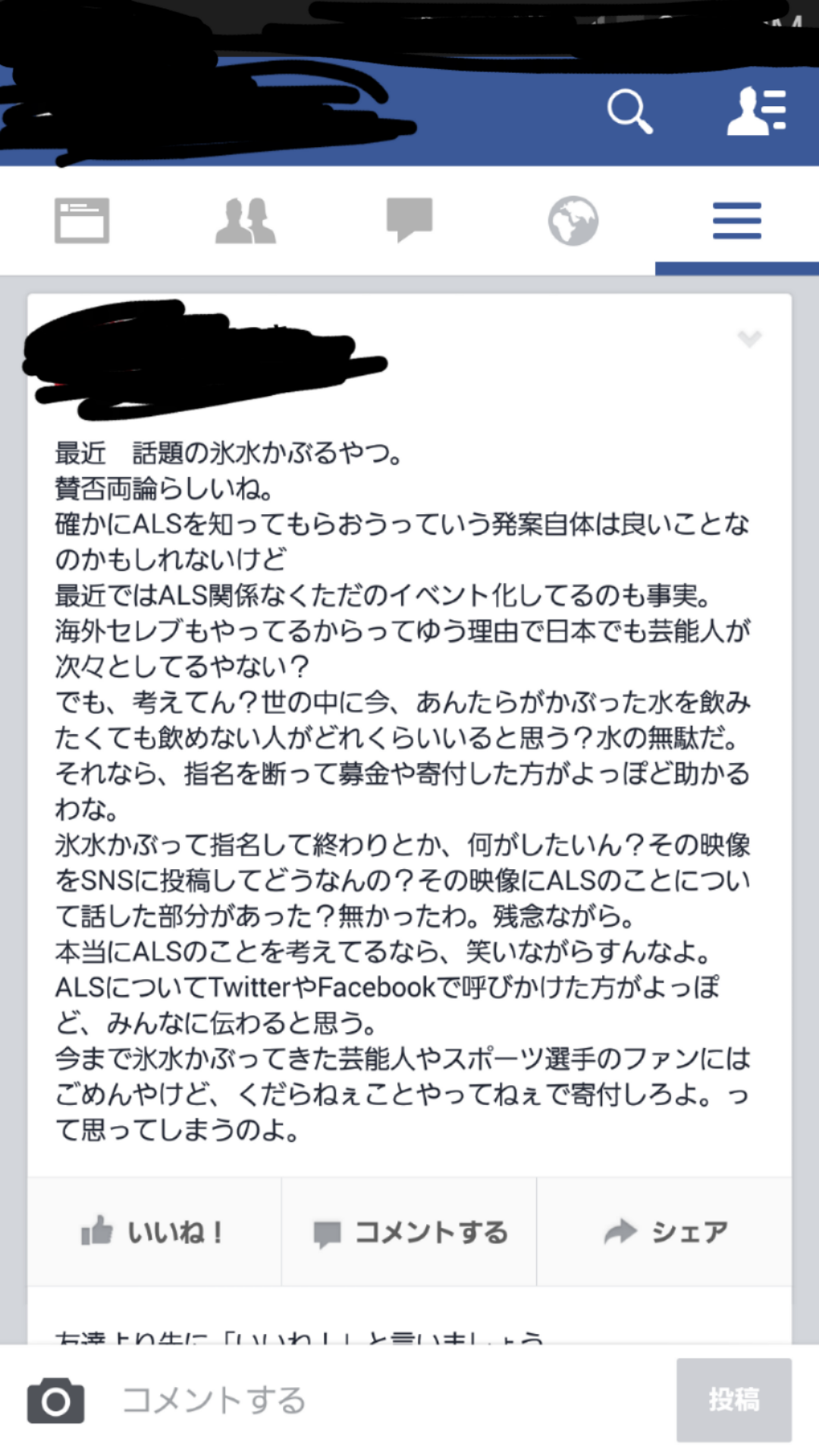Open the friend requests tab icon
Image resolution: width=819 pixels, height=1456 pixels.
(246, 221)
